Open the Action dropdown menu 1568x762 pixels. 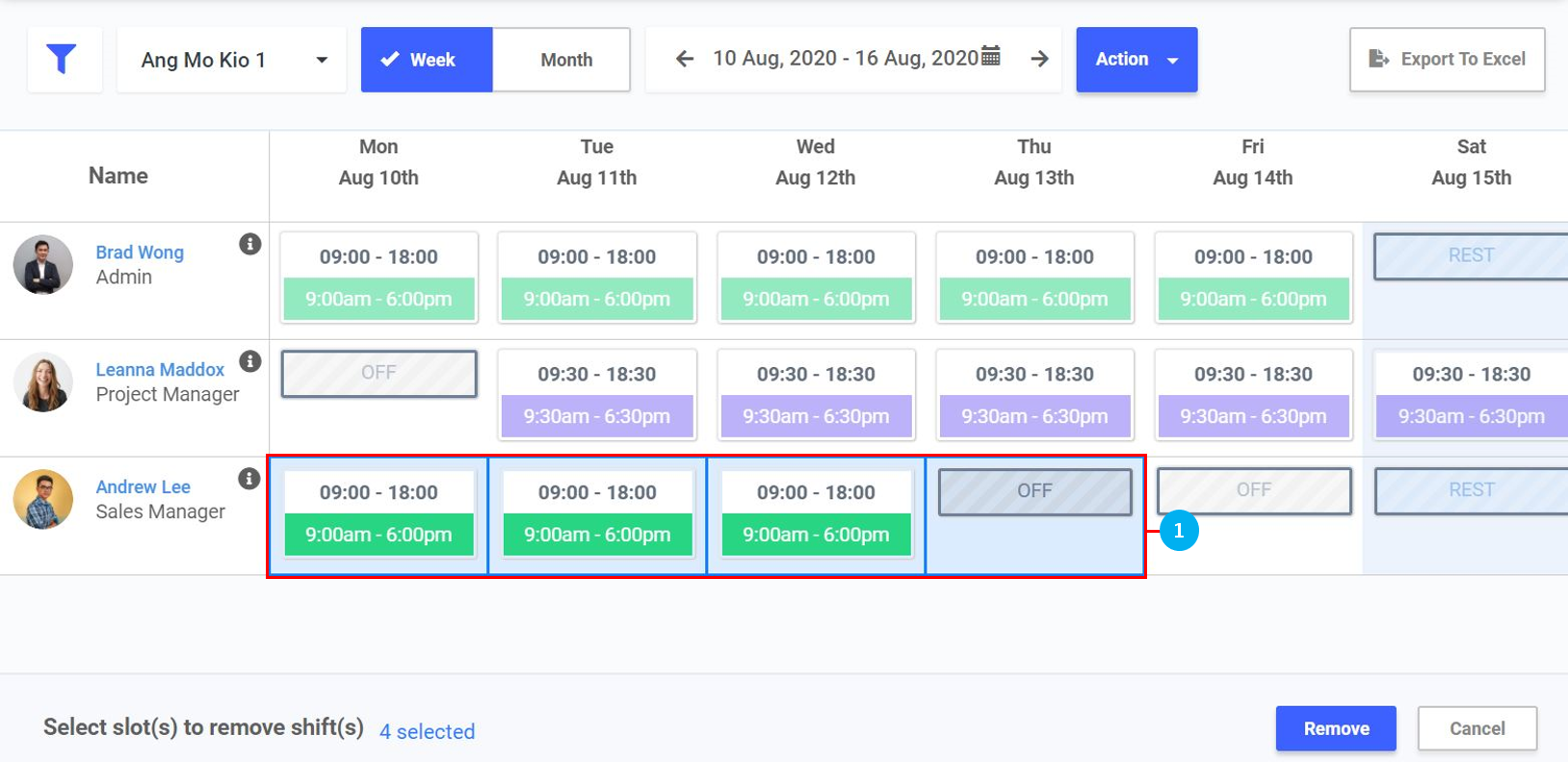point(1137,60)
